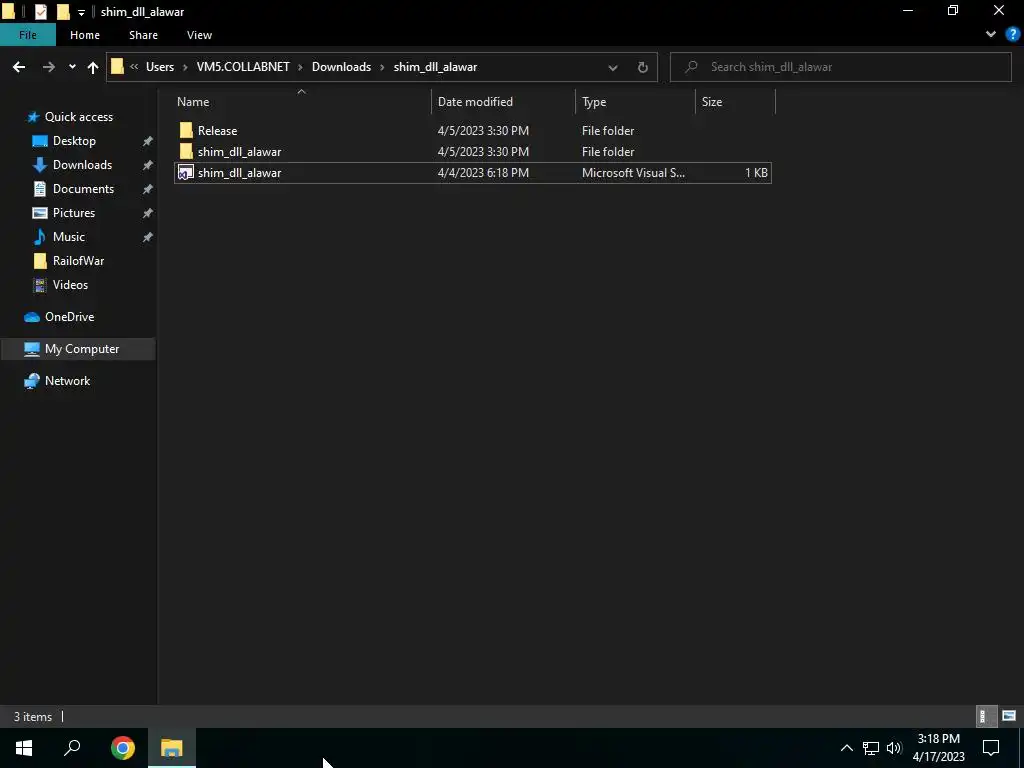This screenshot has width=1024, height=768.
Task: Open the notification center icon
Action: [x=991, y=748]
